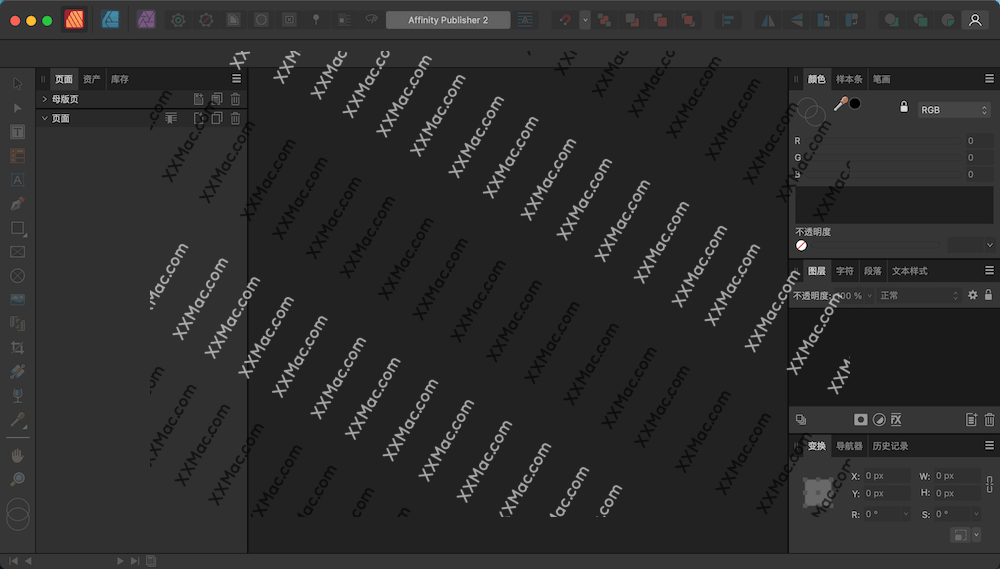Click the Flip Vertical toolbar icon
Screen dimensions: 1000x569
796,20
